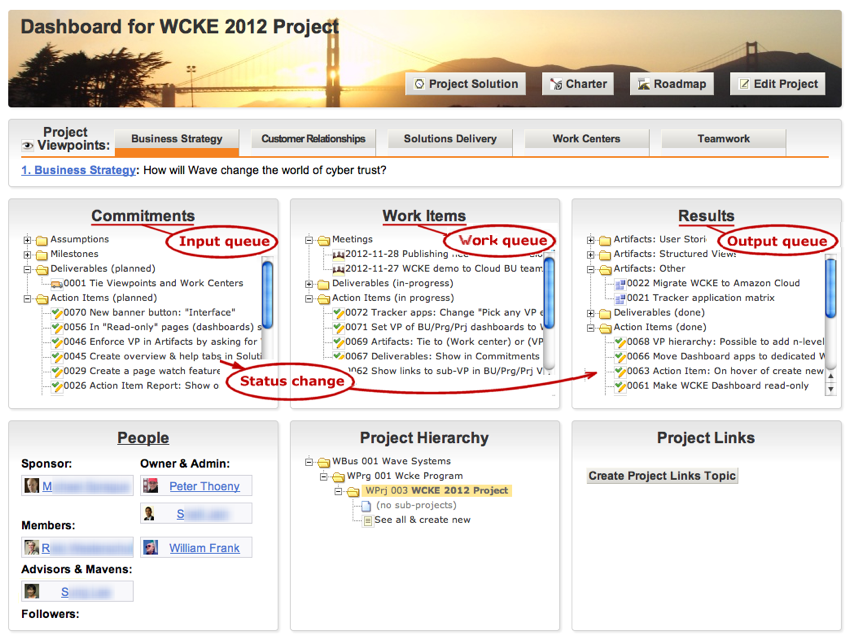
Task: Click the page icon beside See all & create new
Action: click(366, 520)
